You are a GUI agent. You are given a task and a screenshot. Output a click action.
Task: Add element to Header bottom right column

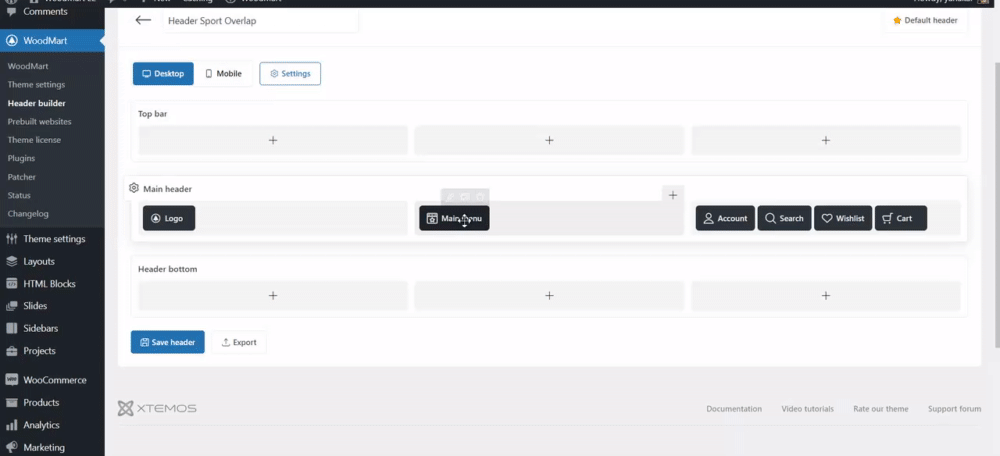tap(825, 295)
